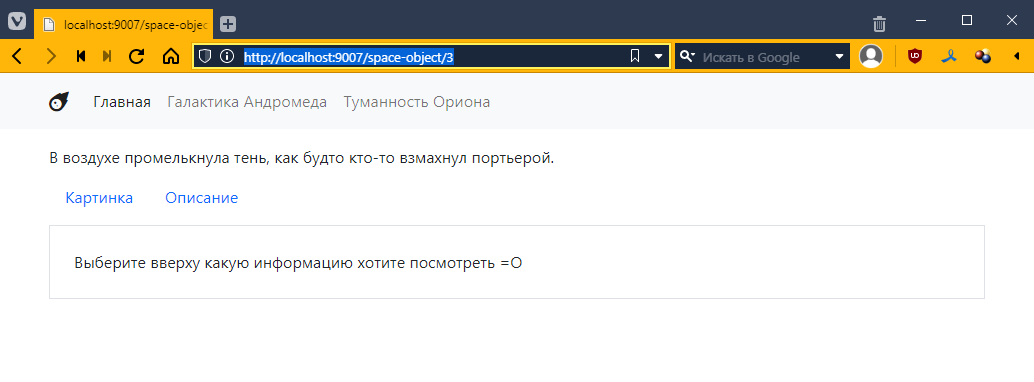Open the Туманность Ориона link
Image resolution: width=1034 pixels, height=382 pixels.
[x=417, y=102]
